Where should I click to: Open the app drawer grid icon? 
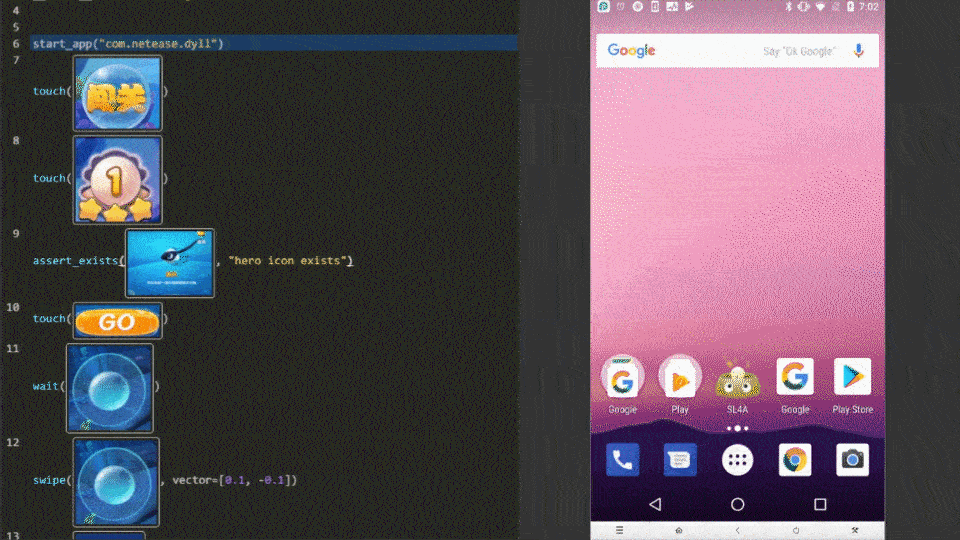737,460
